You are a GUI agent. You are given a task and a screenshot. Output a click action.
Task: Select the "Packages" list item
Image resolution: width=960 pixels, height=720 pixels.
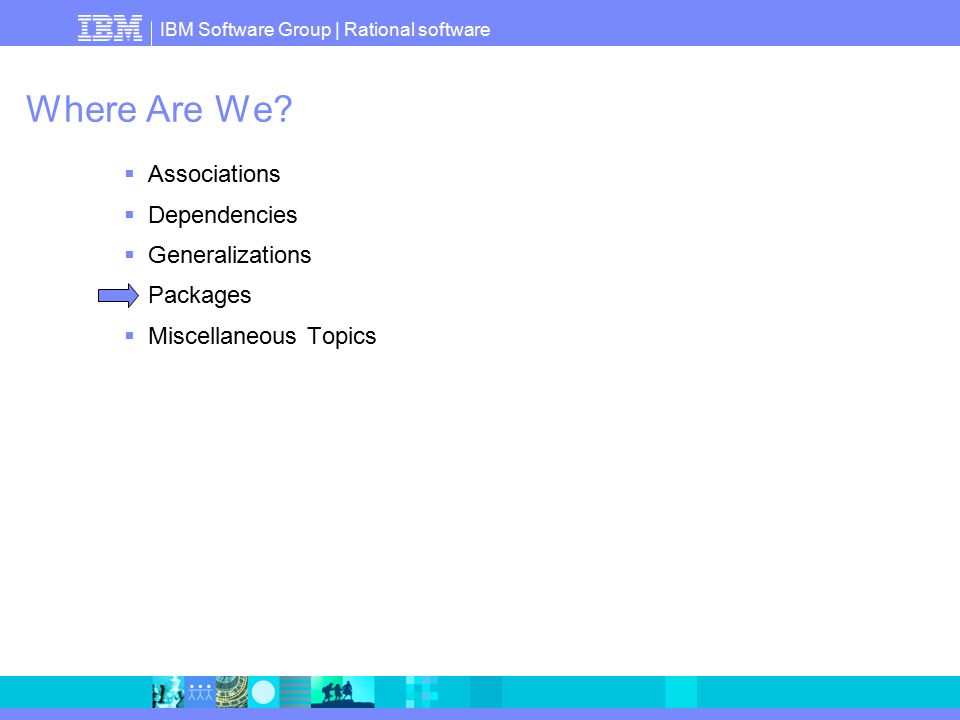pyautogui.click(x=200, y=295)
